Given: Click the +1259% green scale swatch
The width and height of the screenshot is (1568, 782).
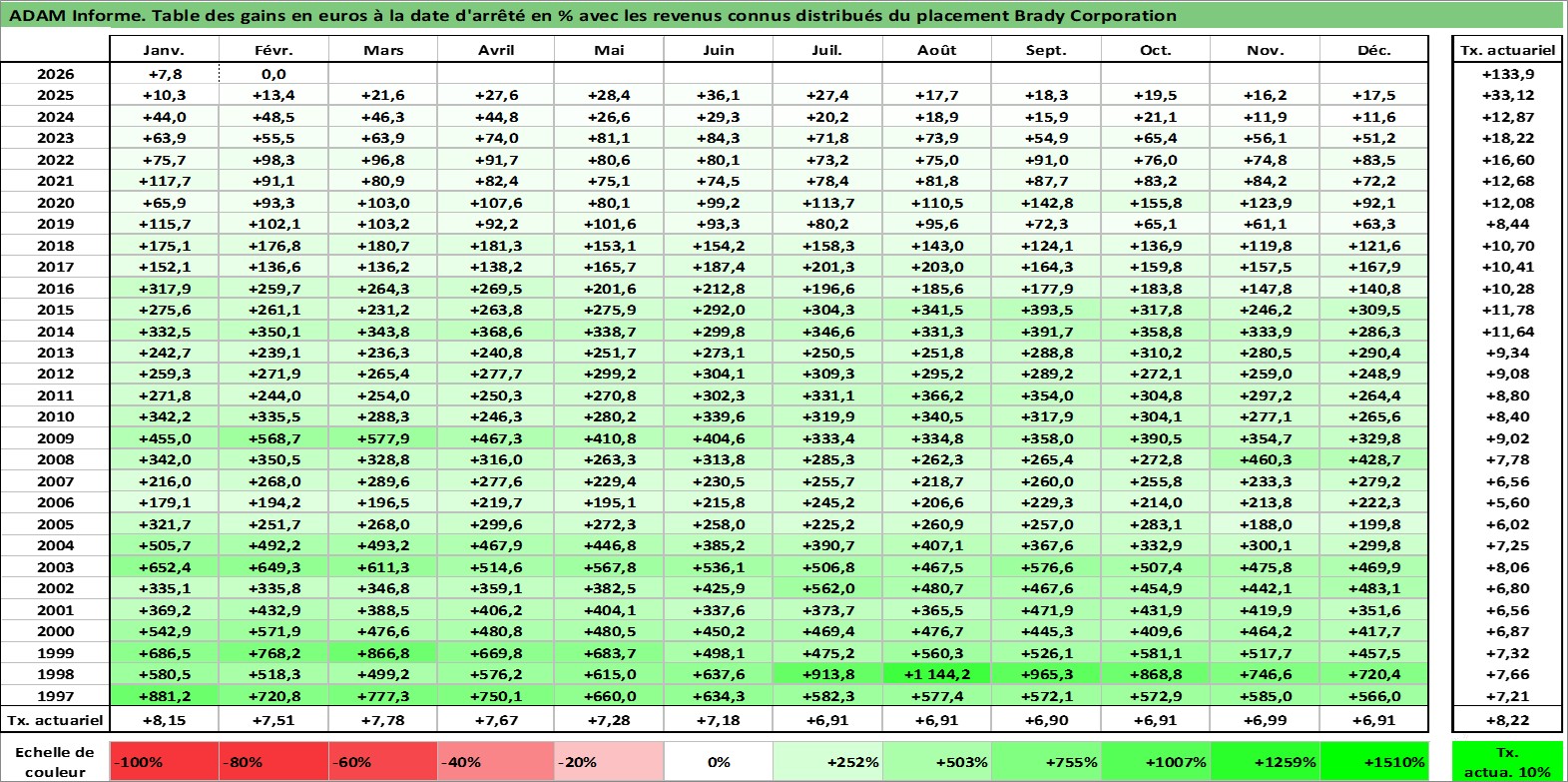Looking at the screenshot, I should point(1265,761).
